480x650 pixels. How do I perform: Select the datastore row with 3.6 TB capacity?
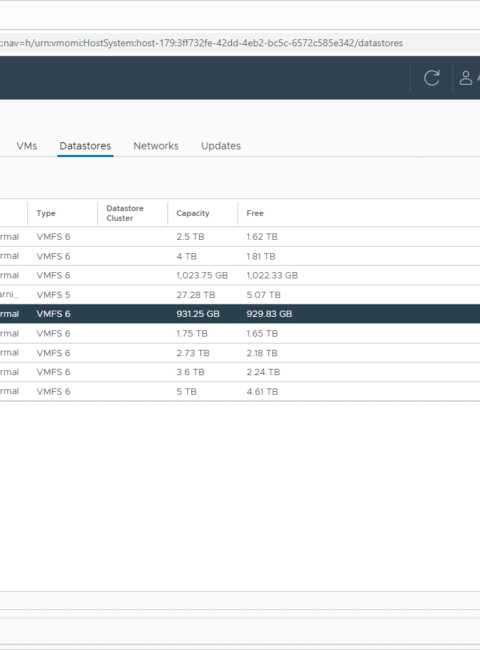(x=240, y=372)
